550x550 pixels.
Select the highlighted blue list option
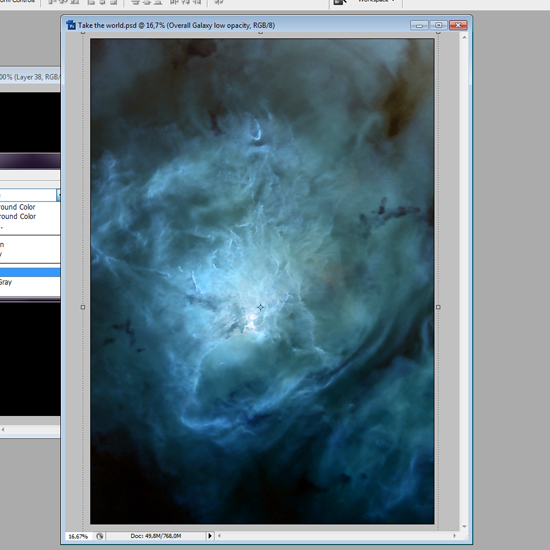click(x=30, y=273)
